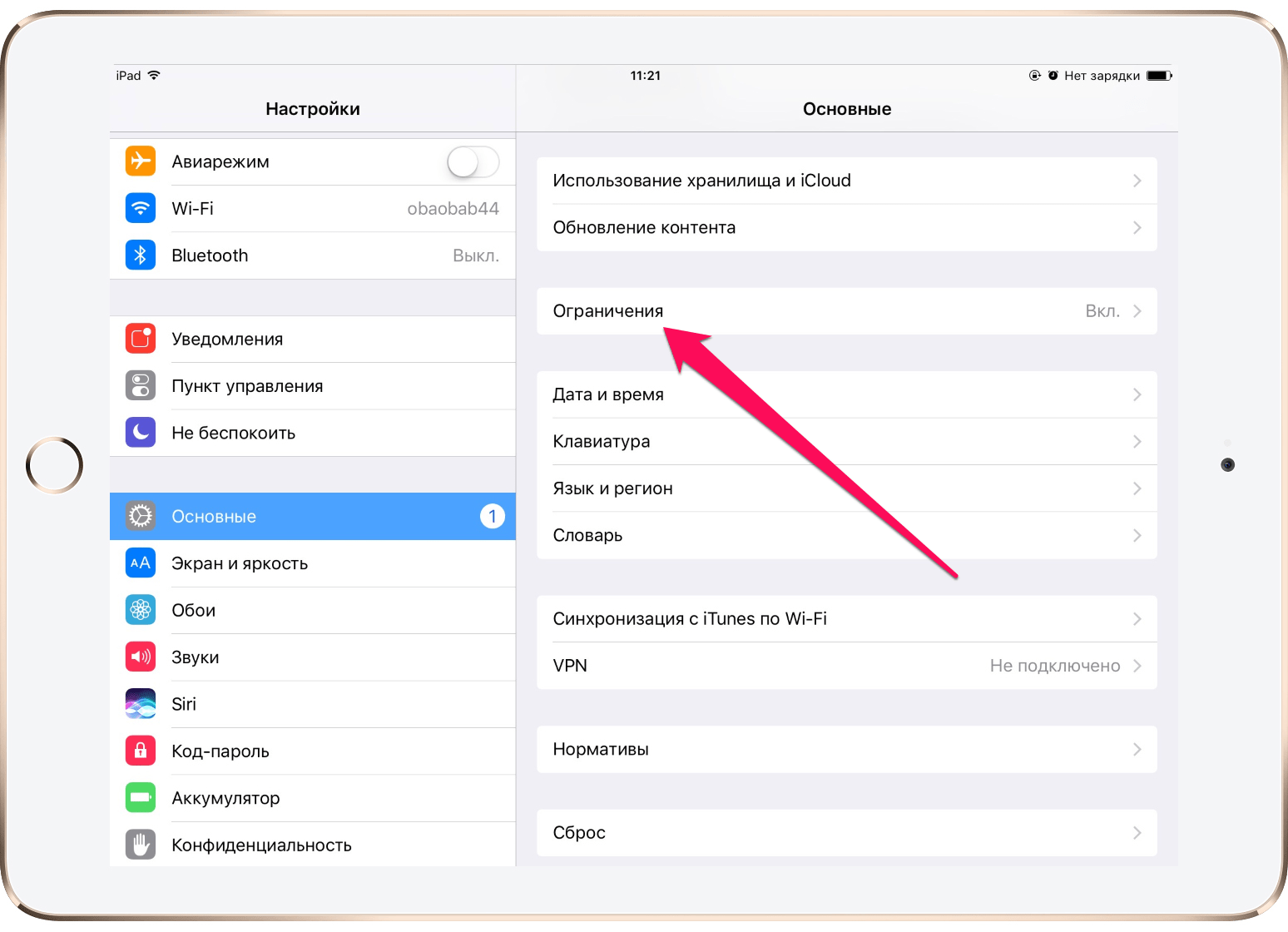Tap the gear icon for Основные
Image resolution: width=1288 pixels, height=932 pixels.
coord(141,516)
